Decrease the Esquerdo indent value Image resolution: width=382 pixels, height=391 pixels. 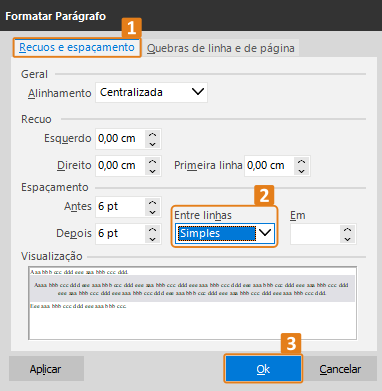point(153,144)
